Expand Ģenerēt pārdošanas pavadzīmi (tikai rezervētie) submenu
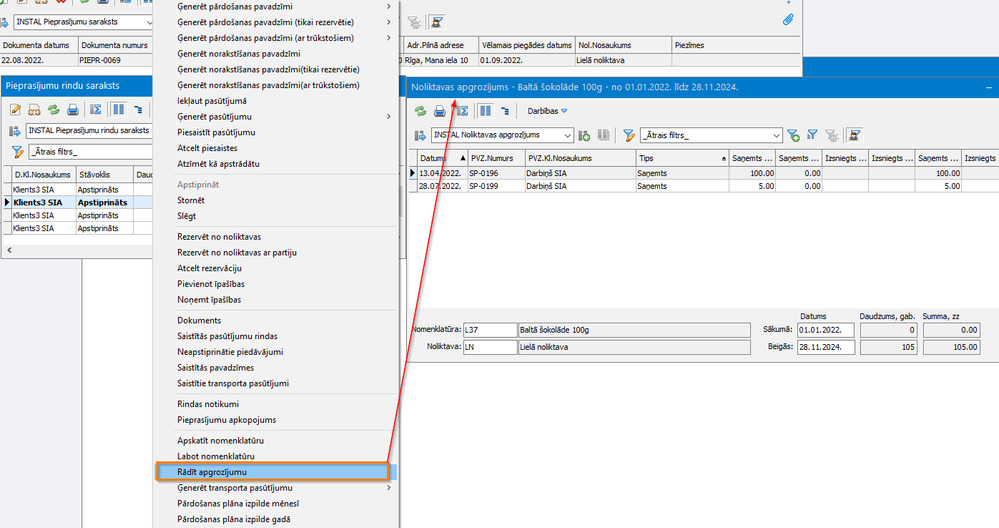 pos(389,22)
